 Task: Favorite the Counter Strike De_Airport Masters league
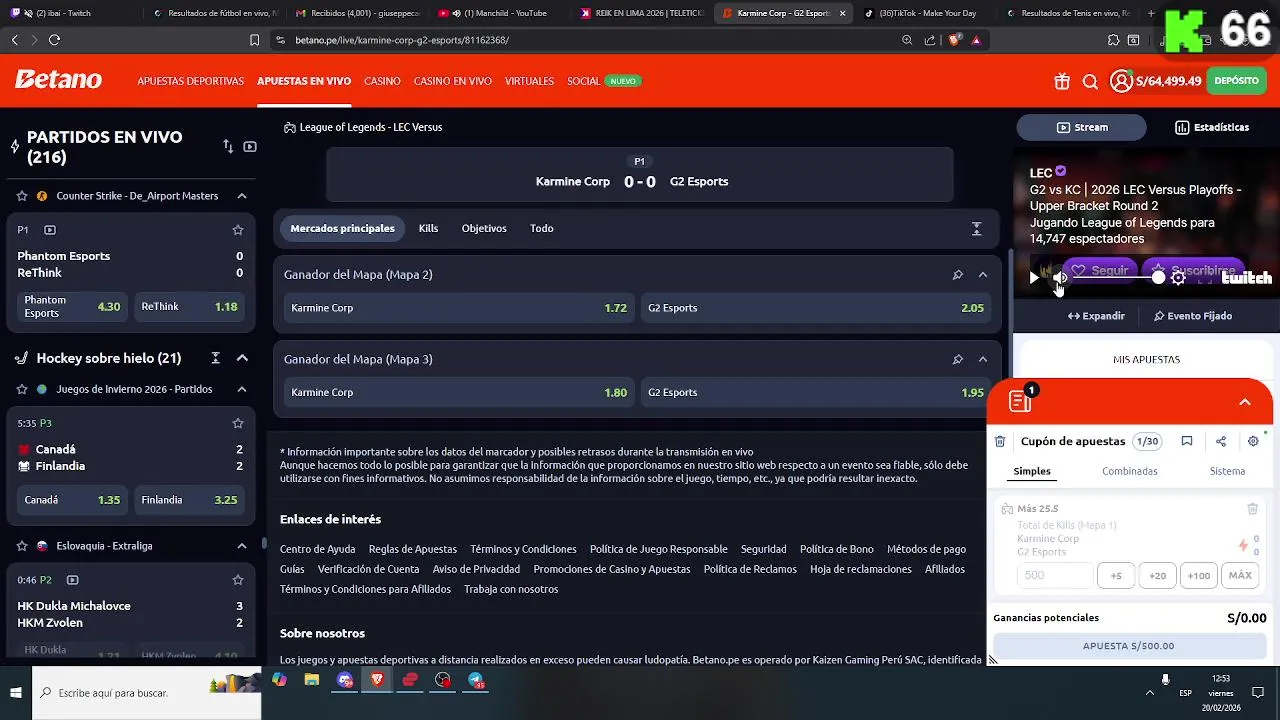(22, 196)
